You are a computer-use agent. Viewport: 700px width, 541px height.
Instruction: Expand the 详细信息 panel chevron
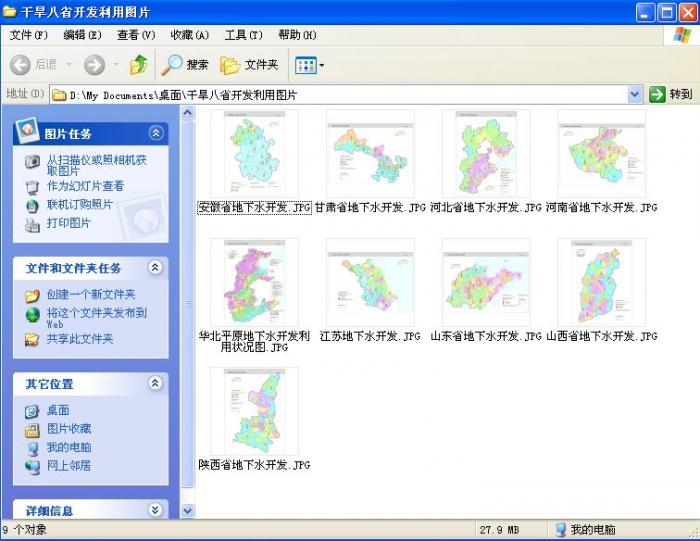156,510
